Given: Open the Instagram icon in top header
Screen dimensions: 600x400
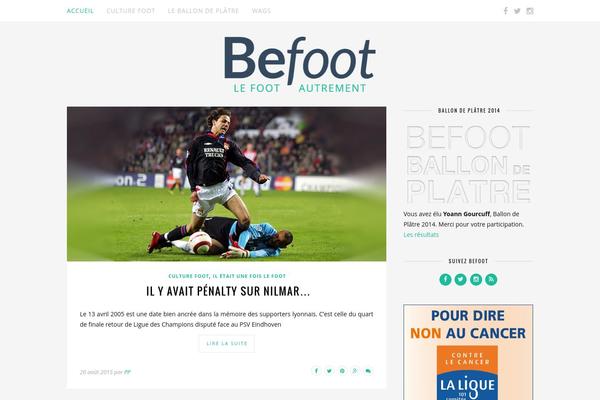Looking at the screenshot, I should coord(530,11).
